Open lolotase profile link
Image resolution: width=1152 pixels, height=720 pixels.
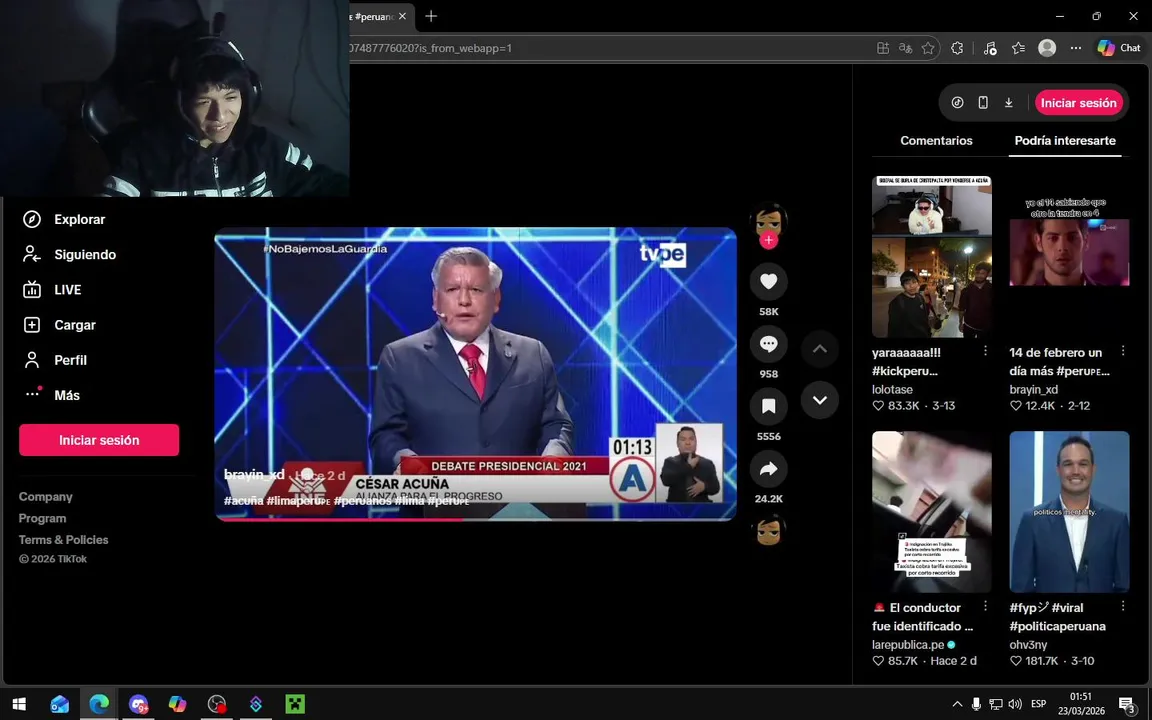click(x=892, y=389)
